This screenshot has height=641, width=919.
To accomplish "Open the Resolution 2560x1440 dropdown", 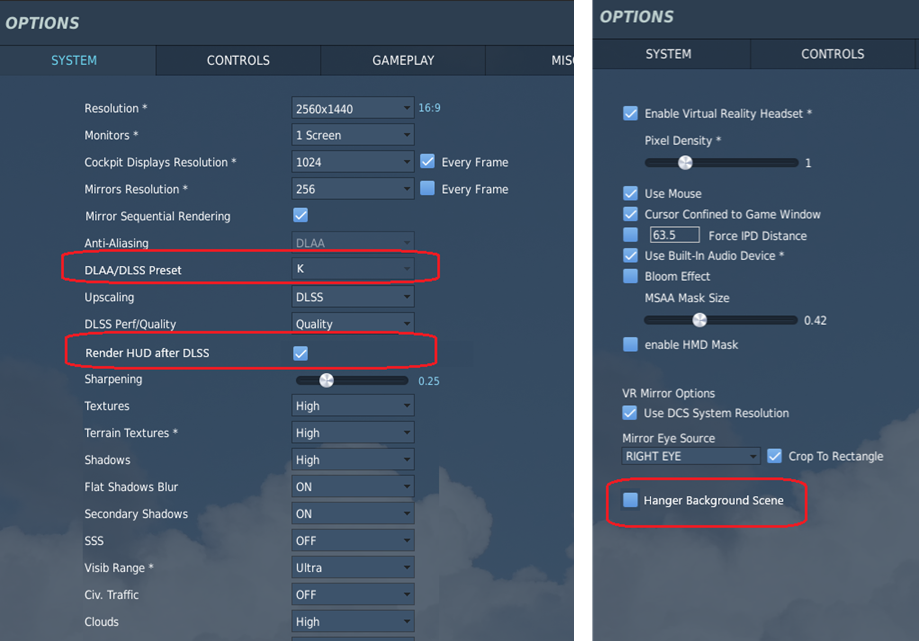I will point(353,108).
